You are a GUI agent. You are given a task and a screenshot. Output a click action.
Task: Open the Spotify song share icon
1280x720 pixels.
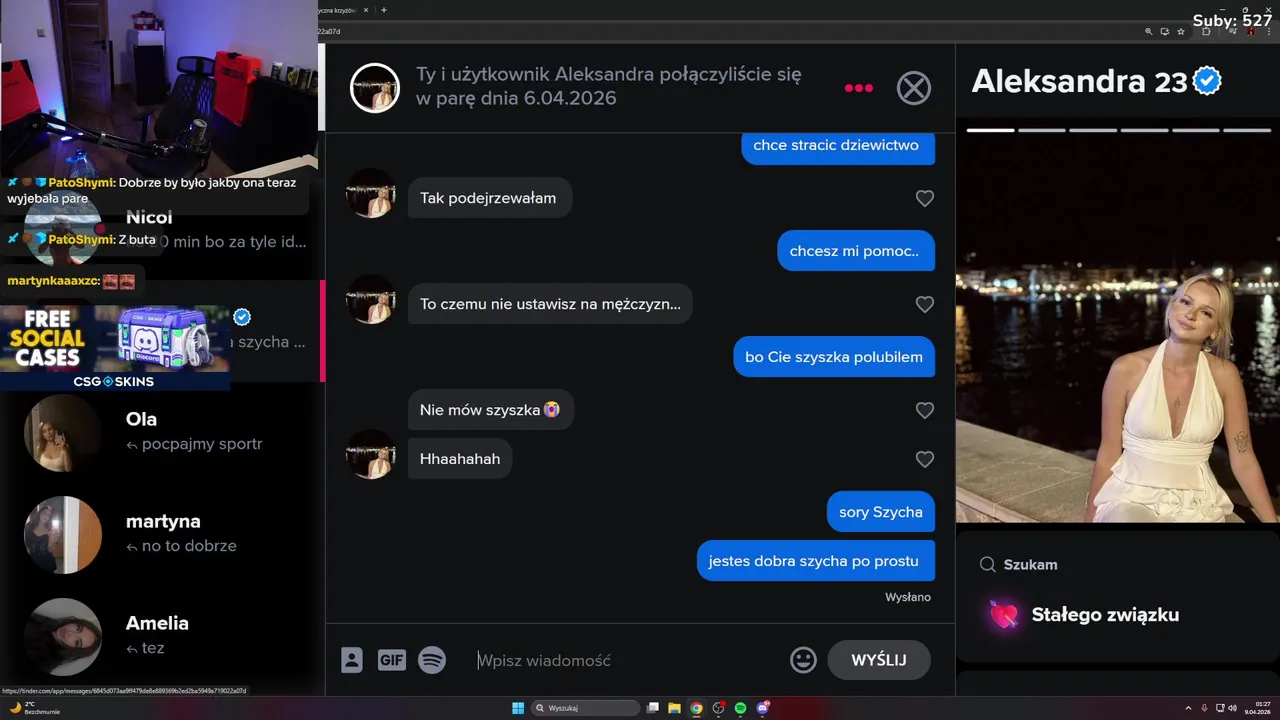click(432, 660)
